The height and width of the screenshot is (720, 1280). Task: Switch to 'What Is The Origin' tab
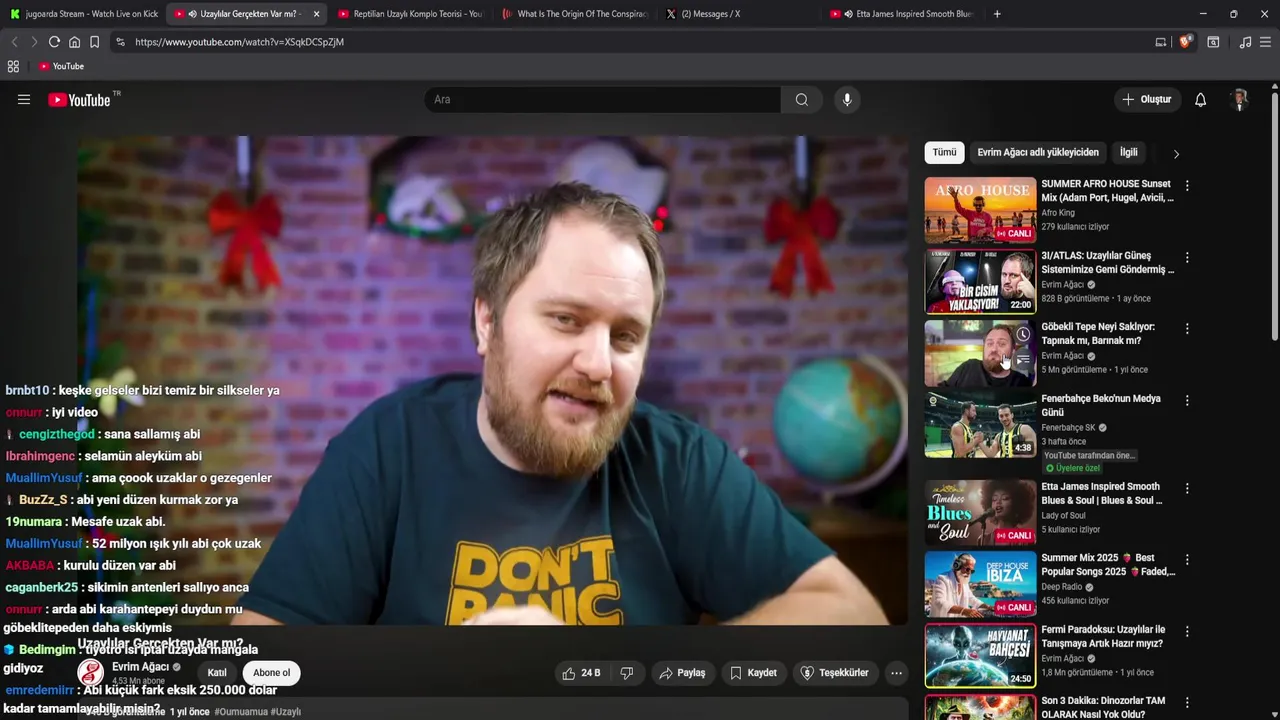(574, 14)
